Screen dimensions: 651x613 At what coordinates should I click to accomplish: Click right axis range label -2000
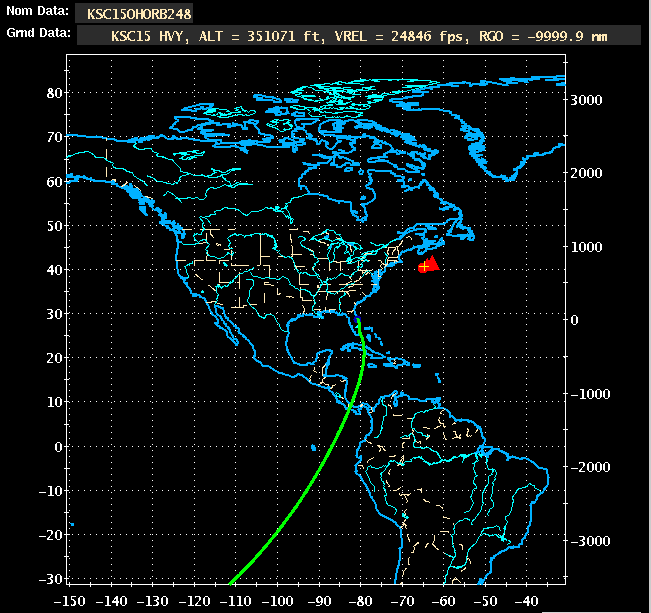click(x=590, y=467)
